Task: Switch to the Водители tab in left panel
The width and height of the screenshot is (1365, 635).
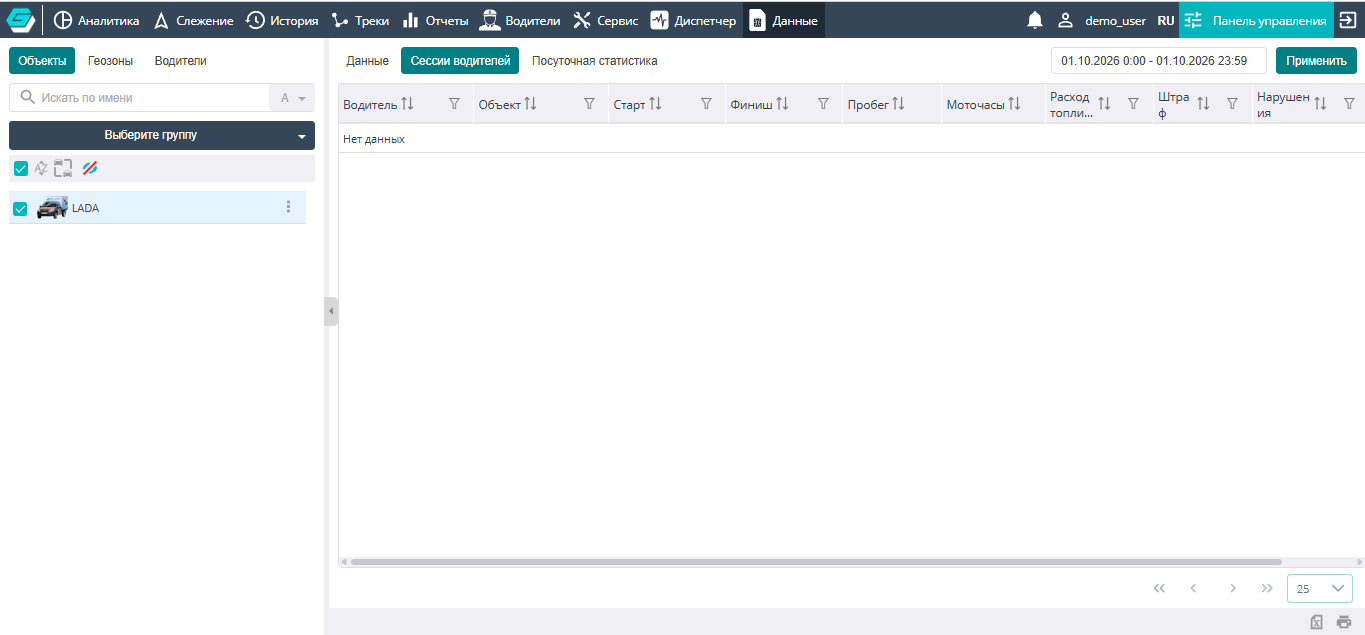Action: coord(180,61)
